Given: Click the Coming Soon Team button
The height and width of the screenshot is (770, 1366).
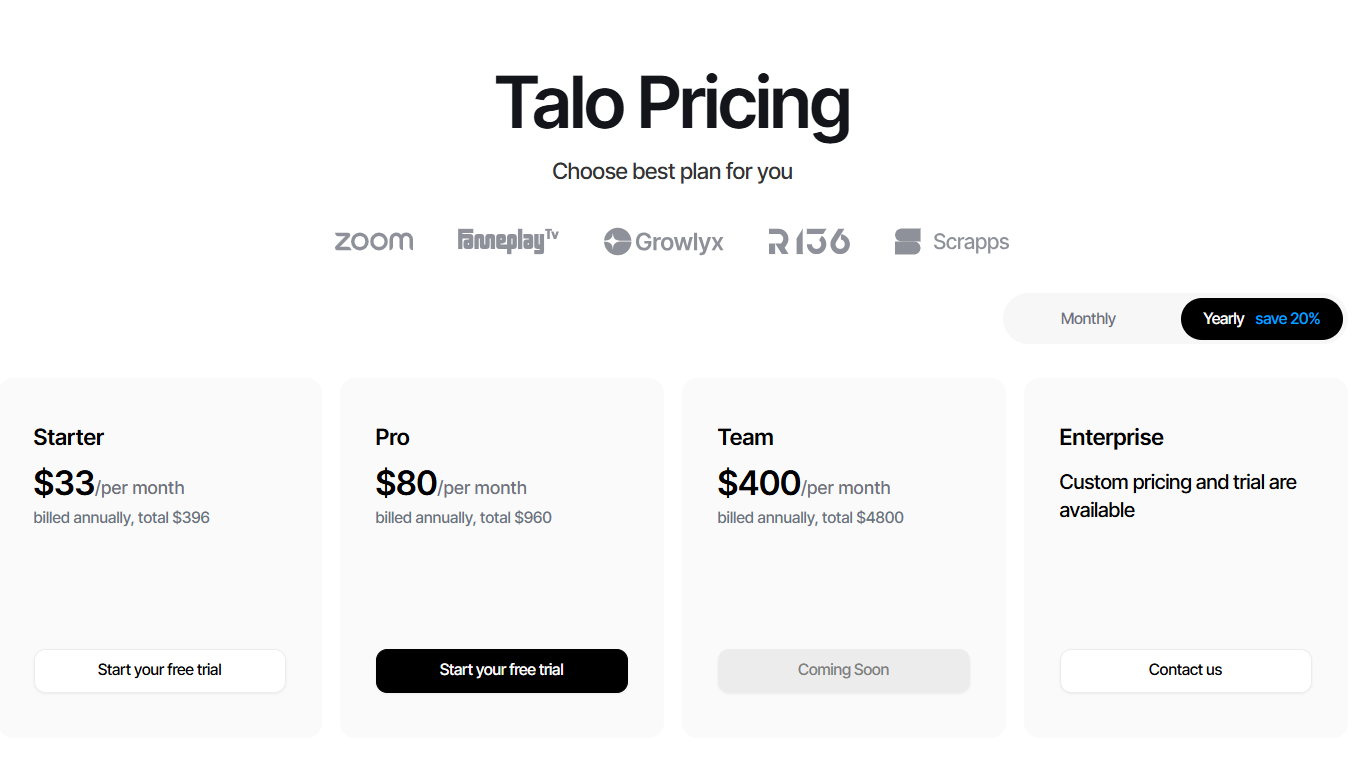Looking at the screenshot, I should coord(843,670).
